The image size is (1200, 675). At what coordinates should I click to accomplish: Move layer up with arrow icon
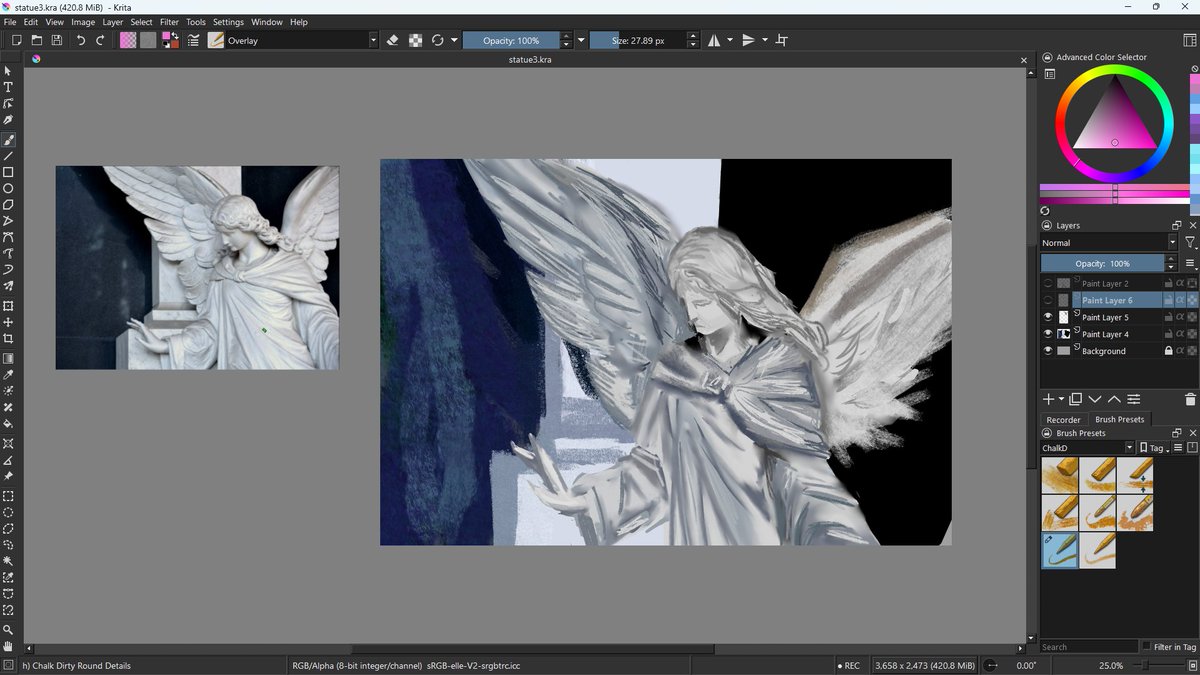[x=1114, y=399]
